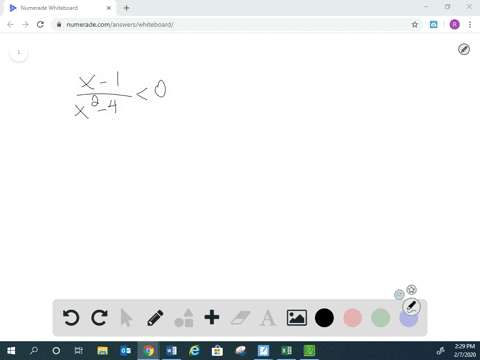
Task: Close the Numerade Whiteboard tab
Action: [x=109, y=8]
